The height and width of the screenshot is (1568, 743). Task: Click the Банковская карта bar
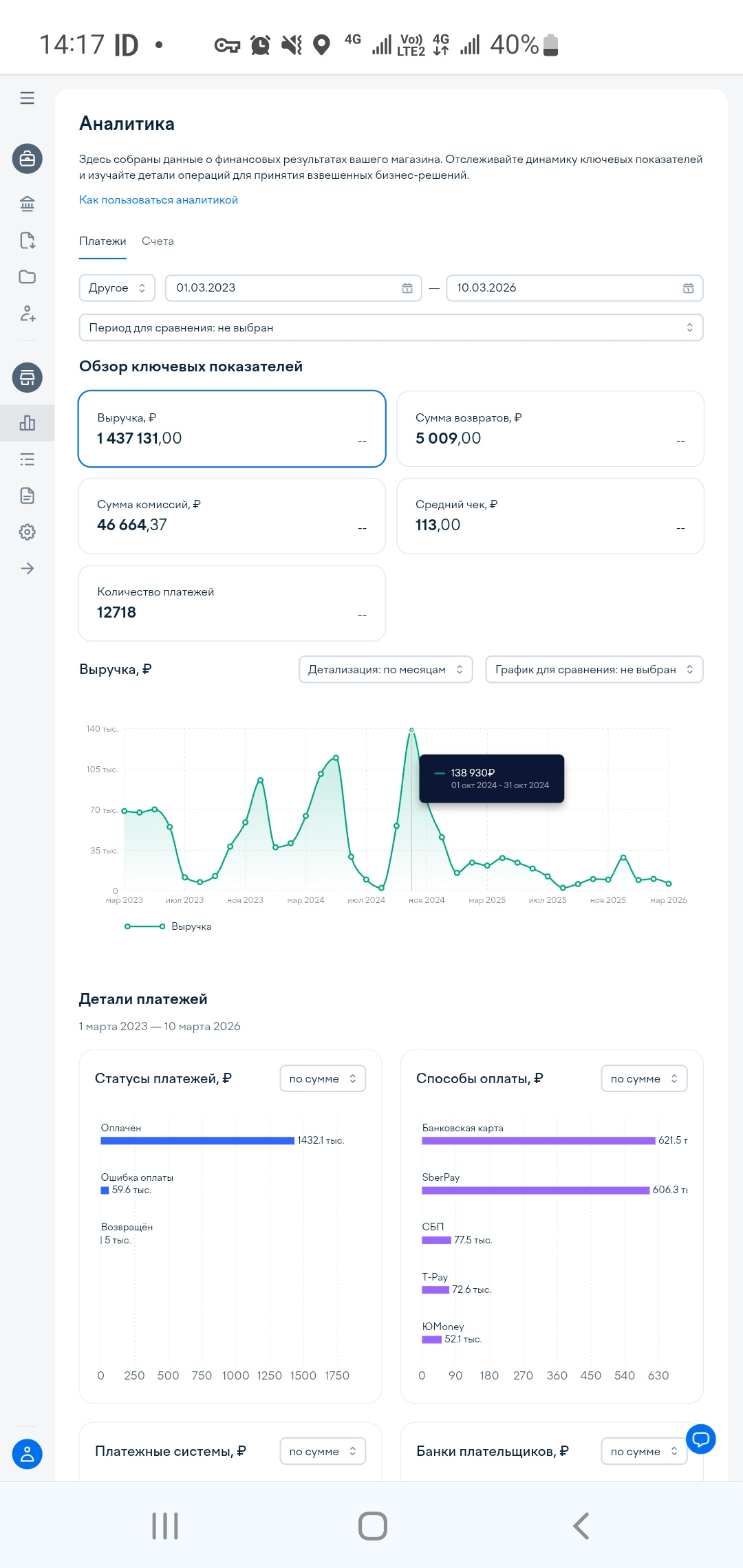coord(539,1141)
